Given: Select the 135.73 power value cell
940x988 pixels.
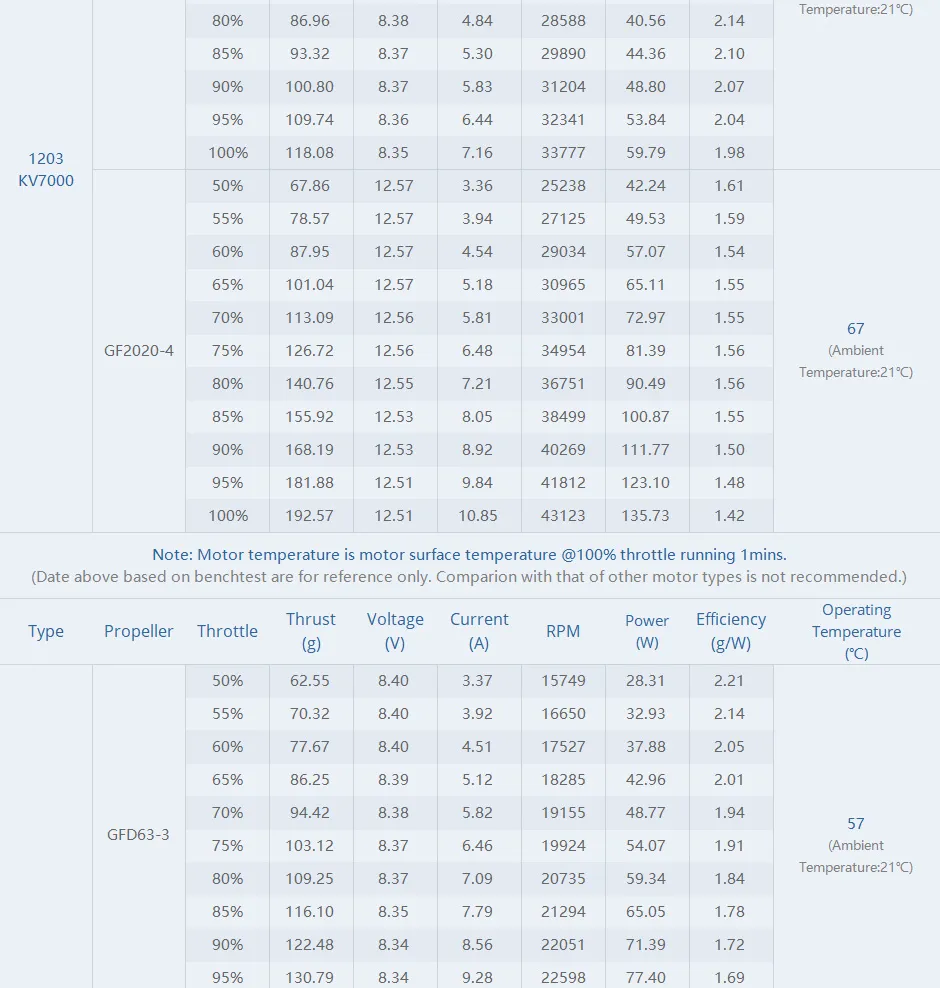Looking at the screenshot, I should coord(646,516).
